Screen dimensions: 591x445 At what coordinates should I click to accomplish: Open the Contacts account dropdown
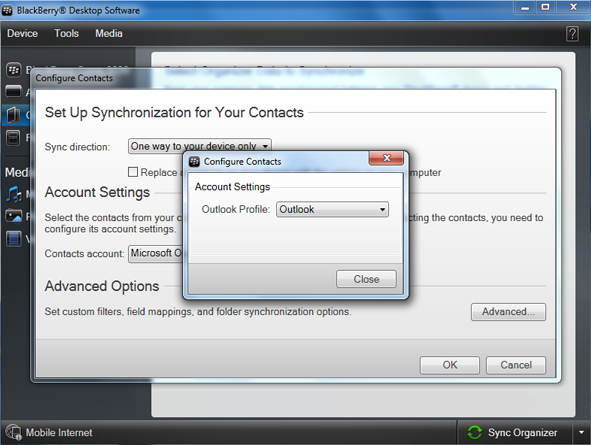156,254
